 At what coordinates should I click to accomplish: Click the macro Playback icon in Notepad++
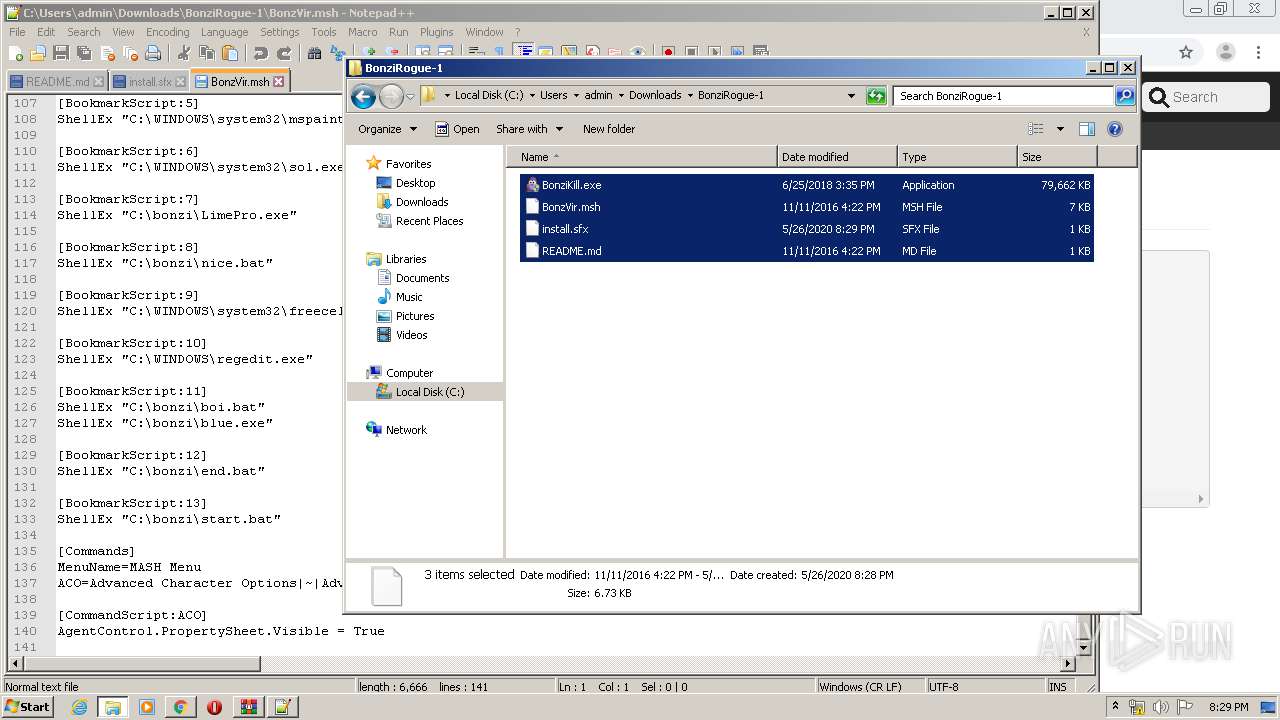(x=714, y=53)
